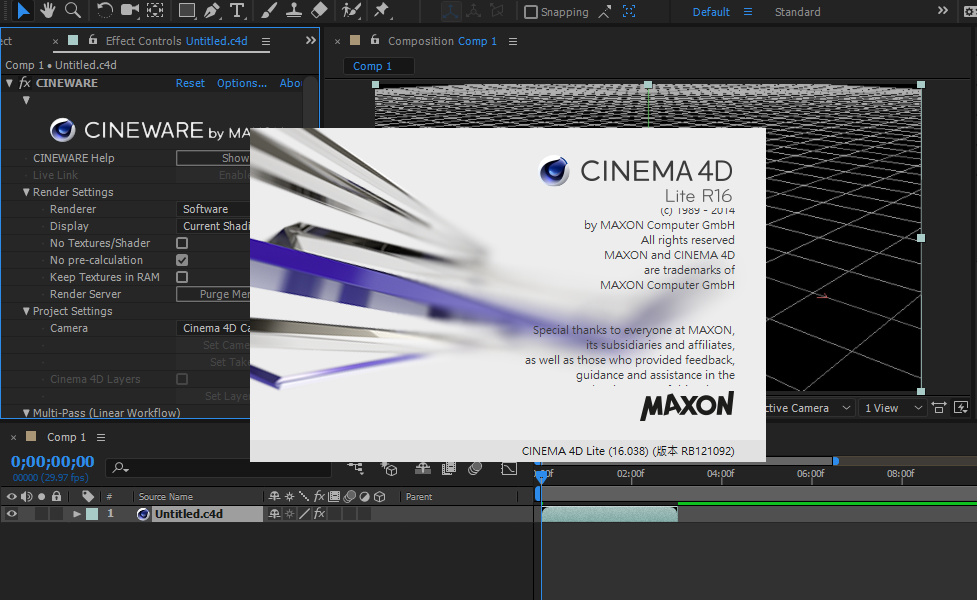Open Effect Controls panel menu
The height and width of the screenshot is (600, 977).
[266, 41]
